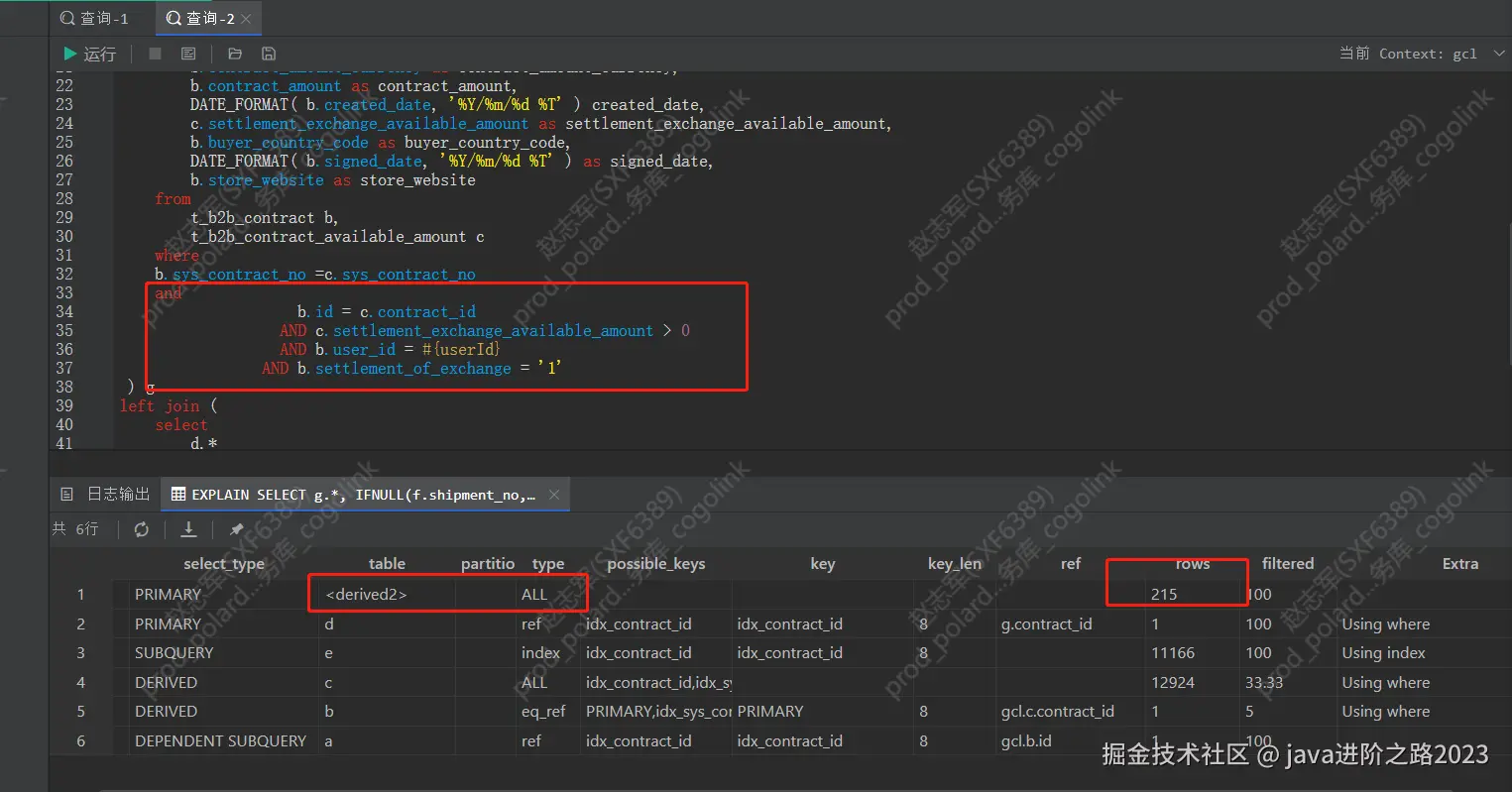
Task: Click the gcl.c.contract_id ref cell
Action: click(x=1071, y=712)
